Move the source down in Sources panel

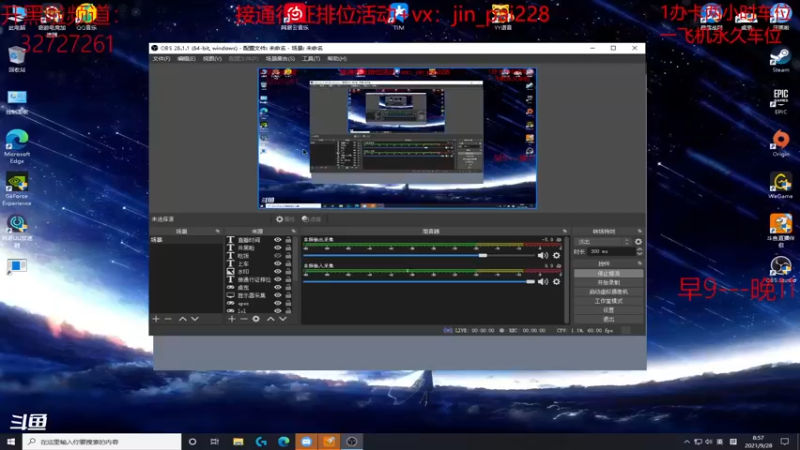coord(283,319)
